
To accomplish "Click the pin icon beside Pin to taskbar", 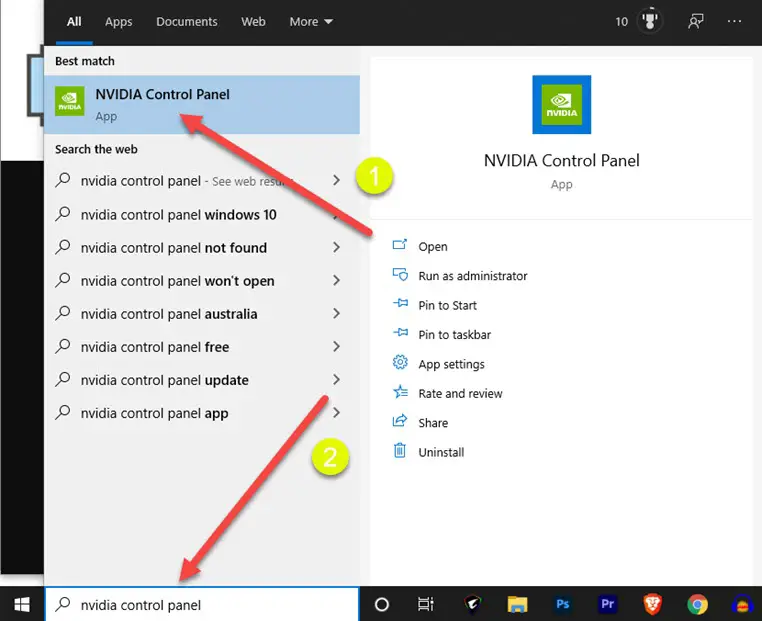I will [400, 332].
